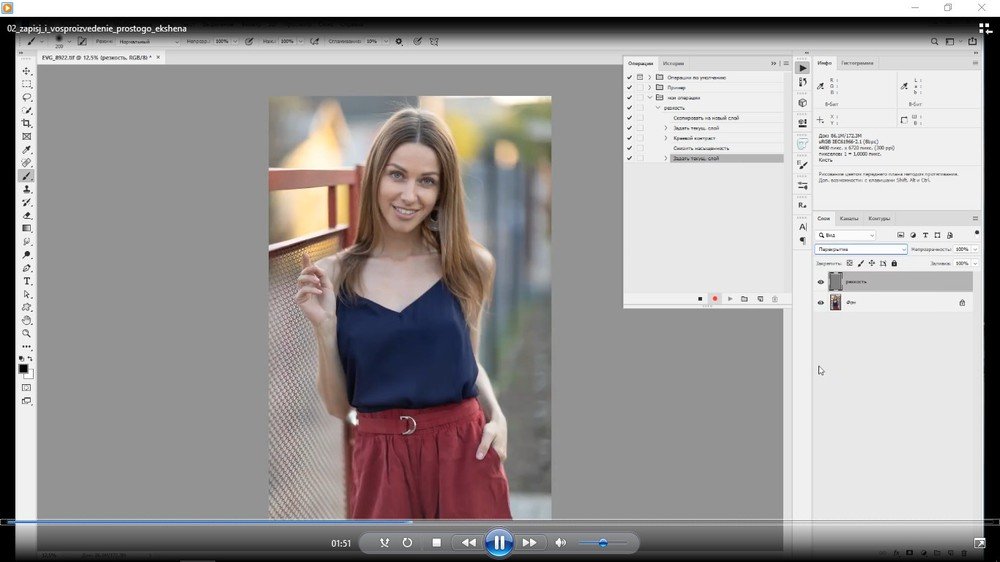Click the create new action set folder icon
Viewport: 1000px width, 562px height.
[x=744, y=299]
